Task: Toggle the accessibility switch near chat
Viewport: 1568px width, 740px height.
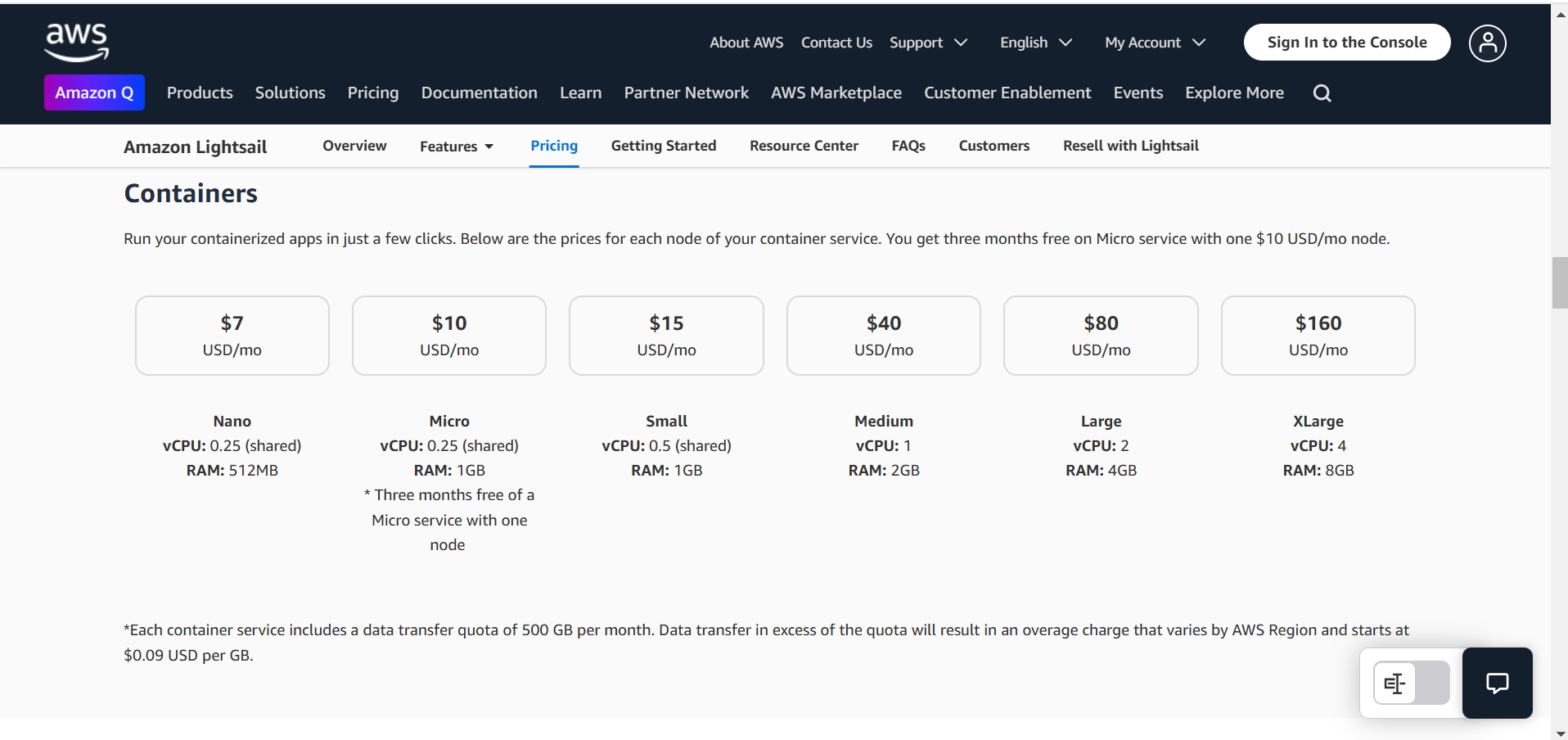Action: [1411, 683]
